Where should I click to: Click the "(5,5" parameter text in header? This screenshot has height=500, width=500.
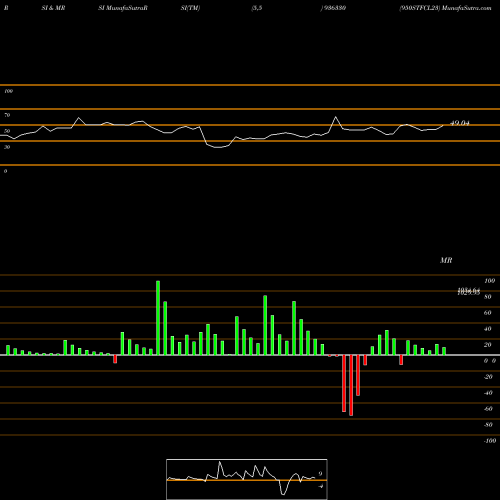257,8
